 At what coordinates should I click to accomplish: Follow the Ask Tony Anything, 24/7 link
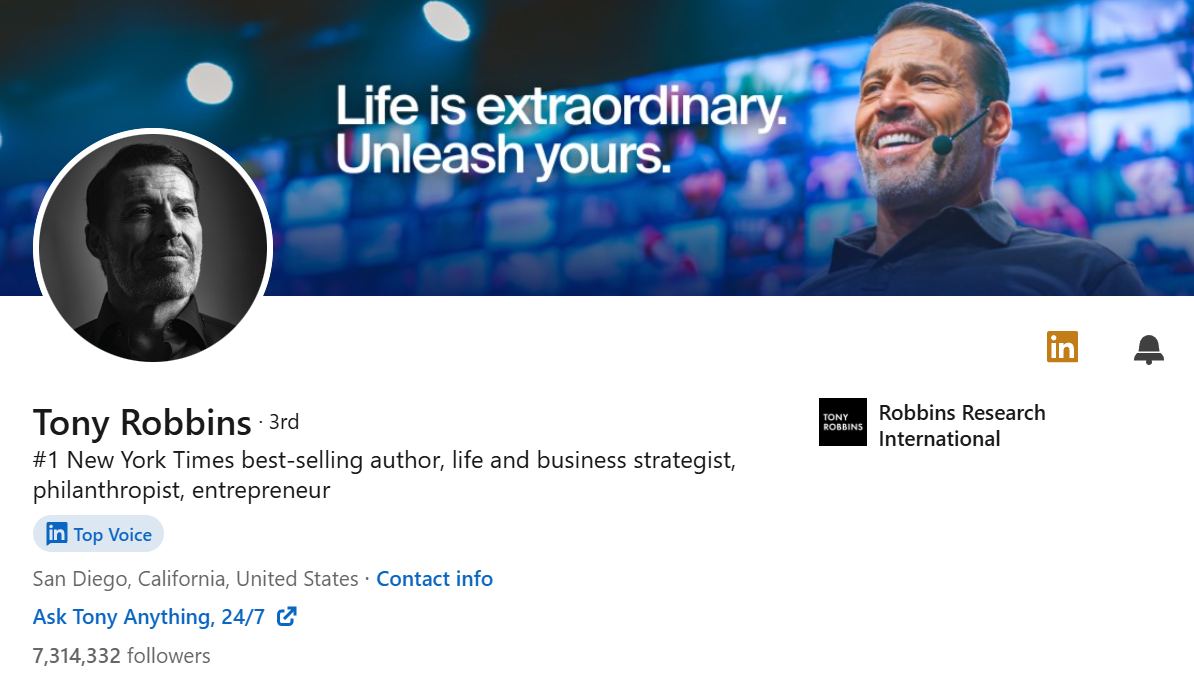coord(147,617)
